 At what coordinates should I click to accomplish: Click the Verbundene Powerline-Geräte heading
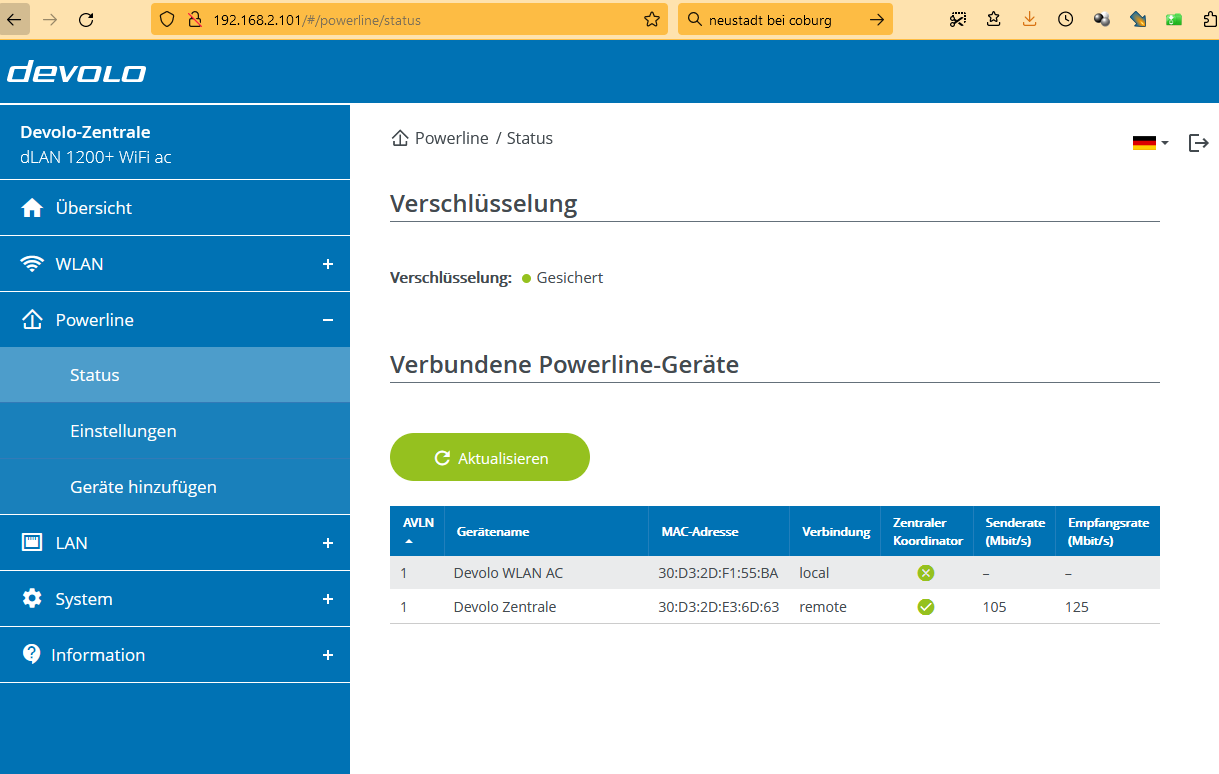564,365
